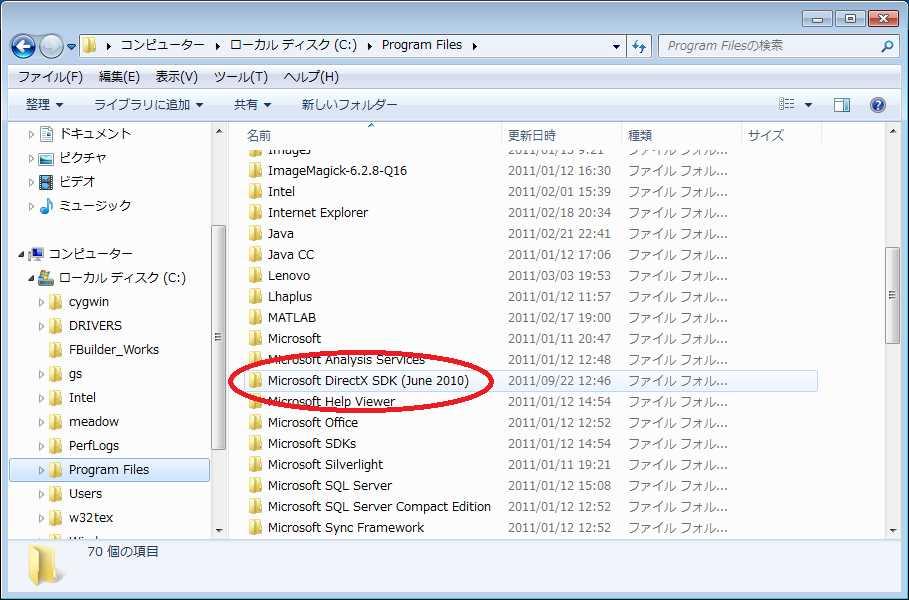Expand the cygwin folder in the navigation pane

(41, 301)
